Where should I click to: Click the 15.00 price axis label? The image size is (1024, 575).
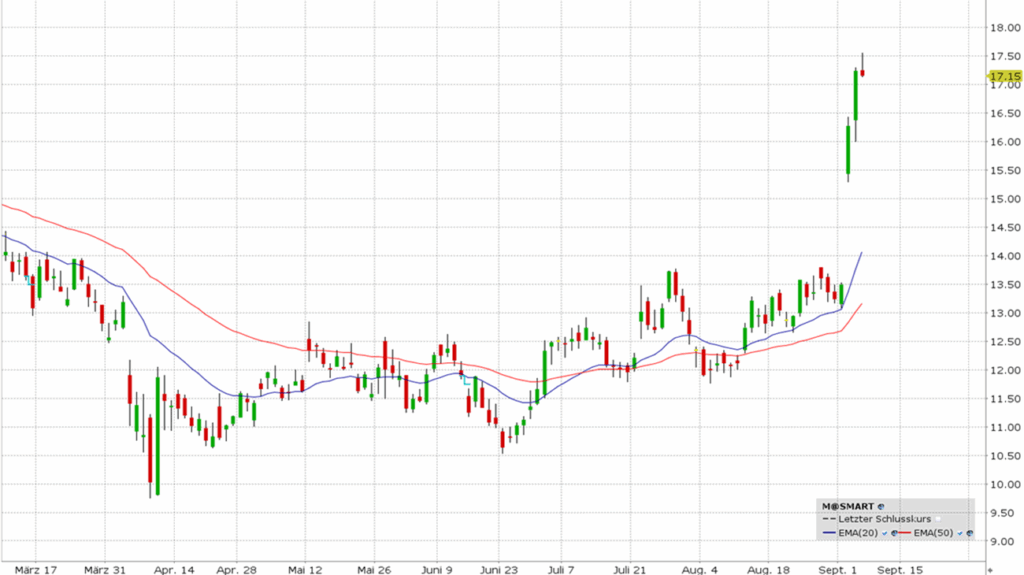tap(1006, 199)
